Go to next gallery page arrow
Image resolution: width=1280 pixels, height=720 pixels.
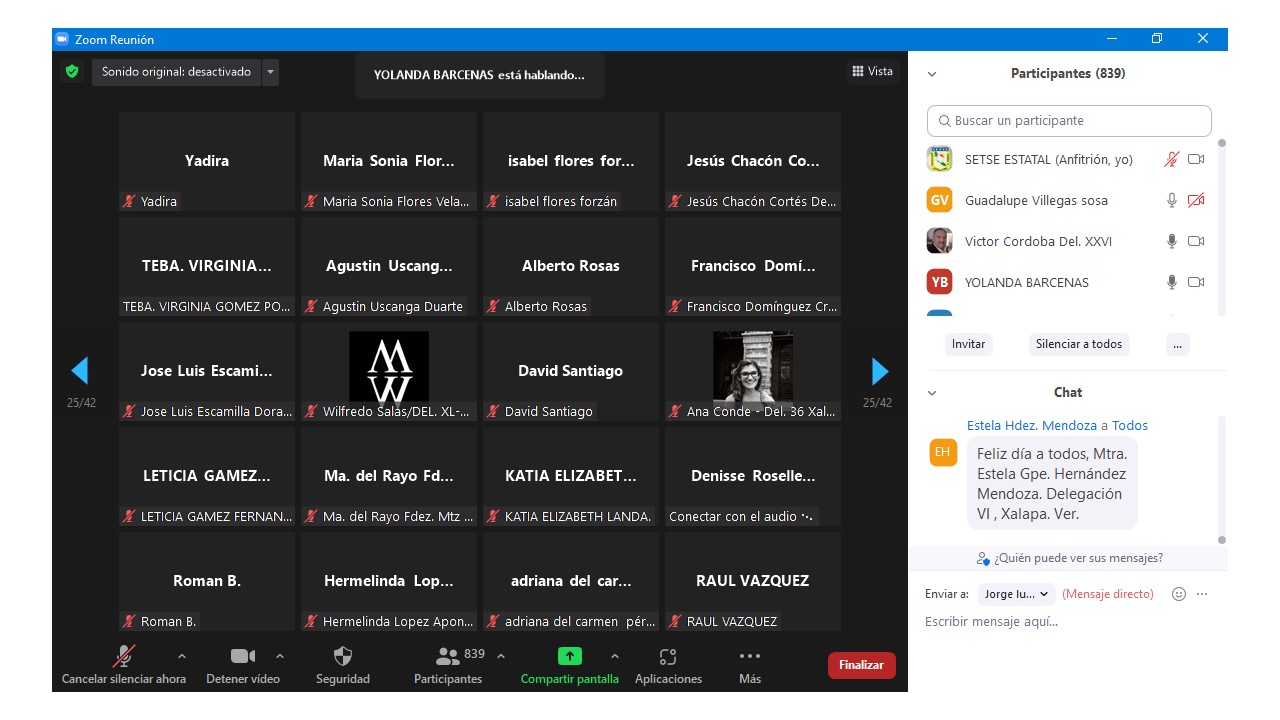click(880, 371)
